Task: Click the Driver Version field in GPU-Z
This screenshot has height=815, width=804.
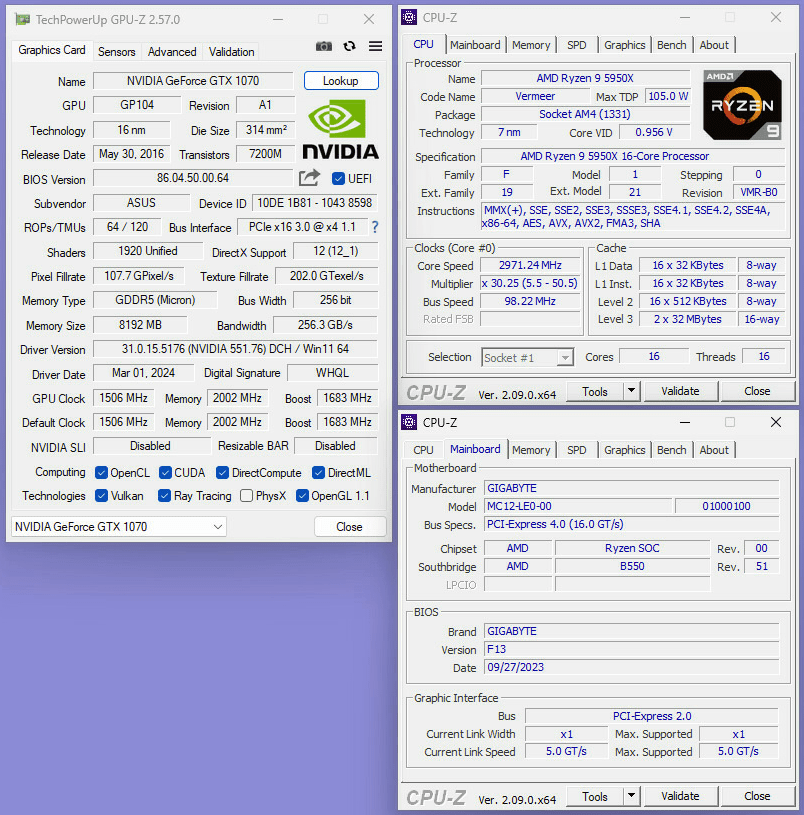Action: click(235, 349)
